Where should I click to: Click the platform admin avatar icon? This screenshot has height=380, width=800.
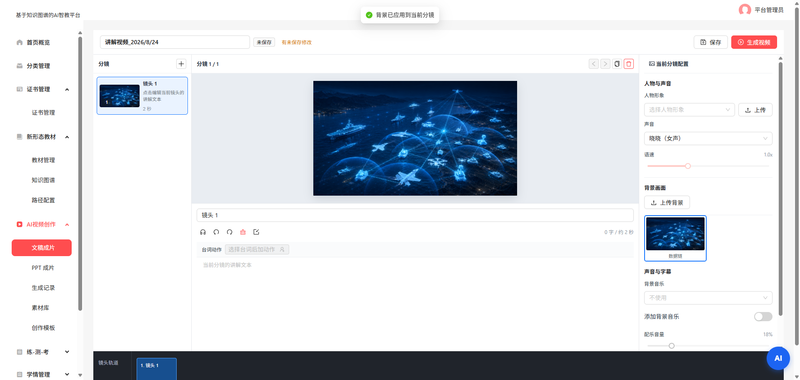pos(744,10)
